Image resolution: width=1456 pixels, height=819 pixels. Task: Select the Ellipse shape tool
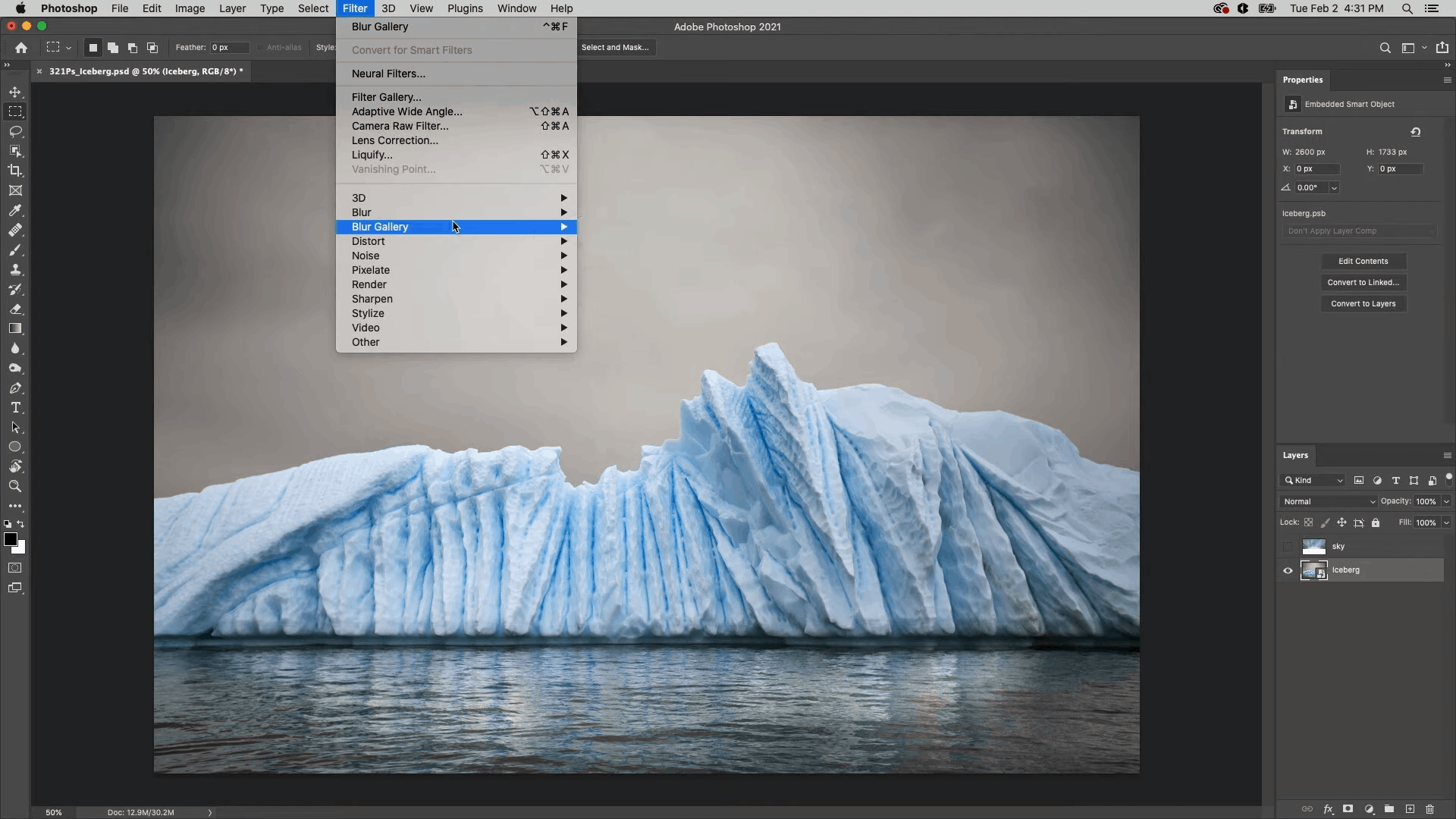coord(15,447)
